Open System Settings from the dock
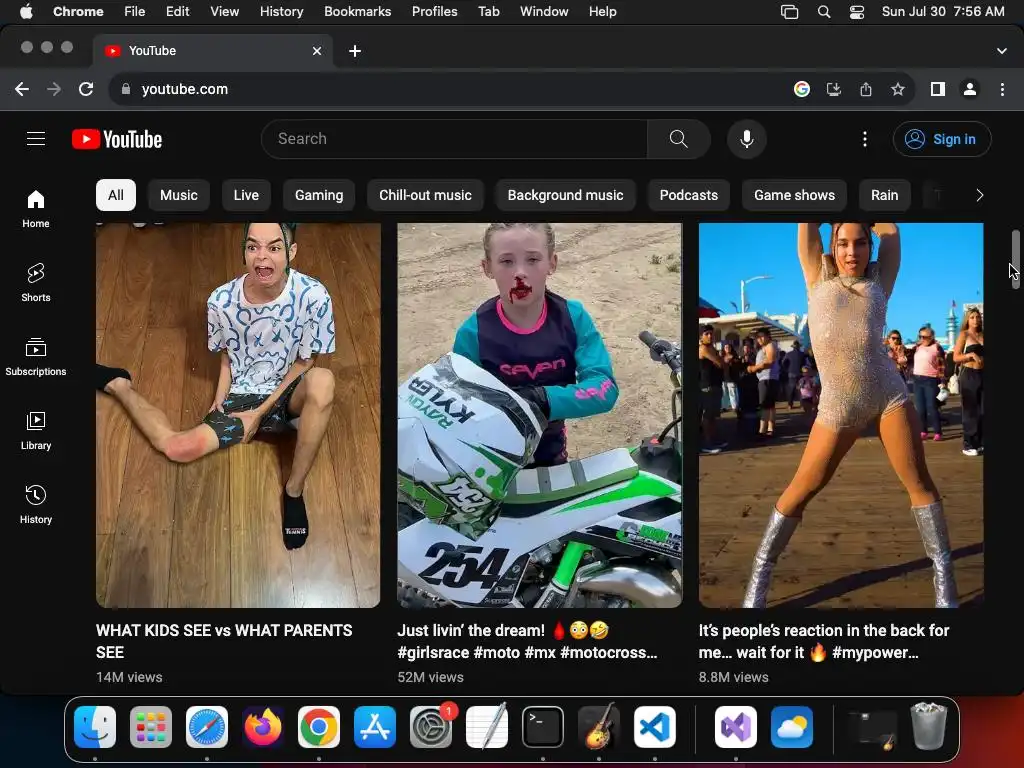The height and width of the screenshot is (768, 1024). [x=431, y=727]
